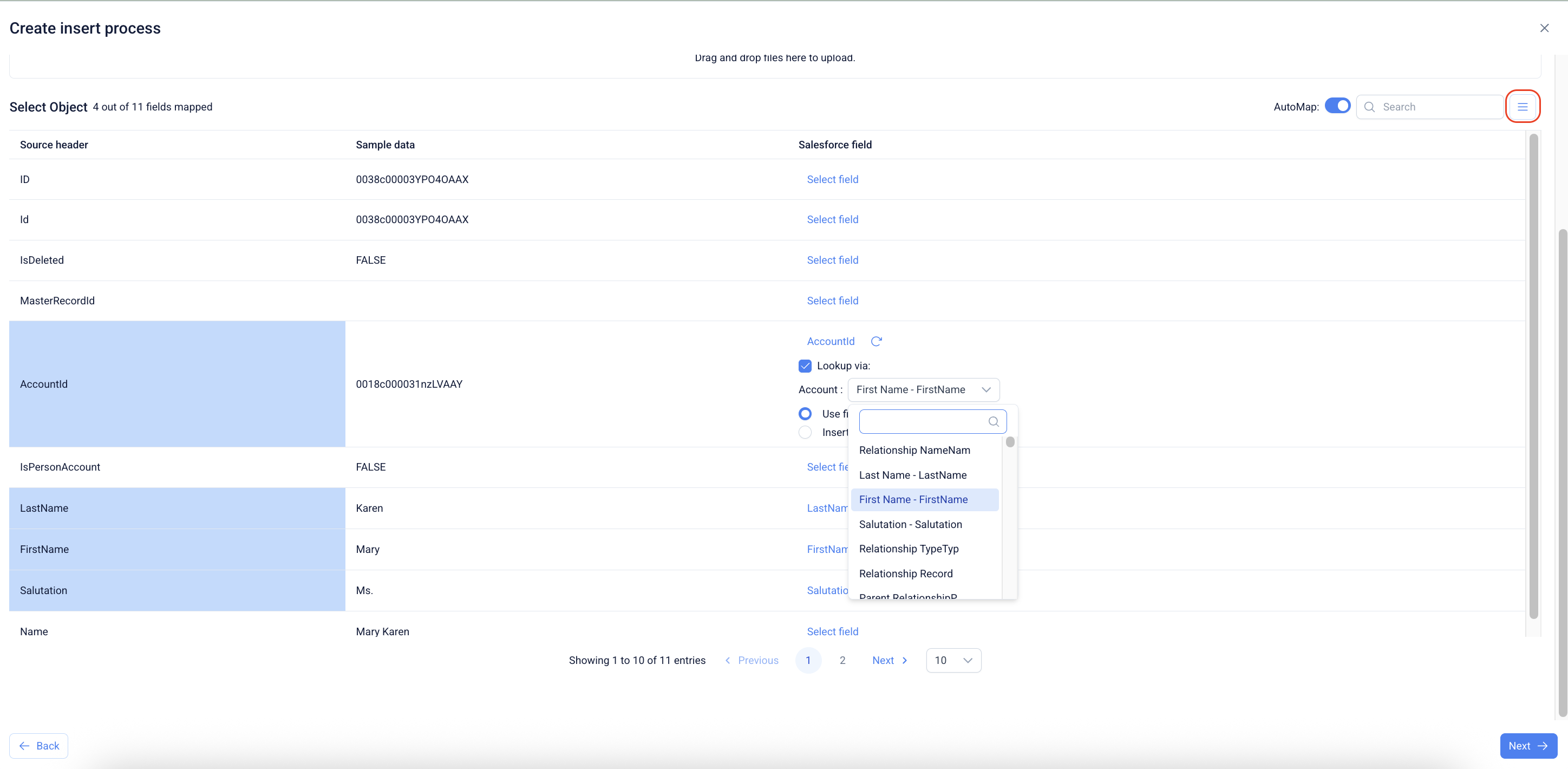Click Select field link for IsDeleted row
Viewport: 1568px width, 769px height.
(832, 260)
